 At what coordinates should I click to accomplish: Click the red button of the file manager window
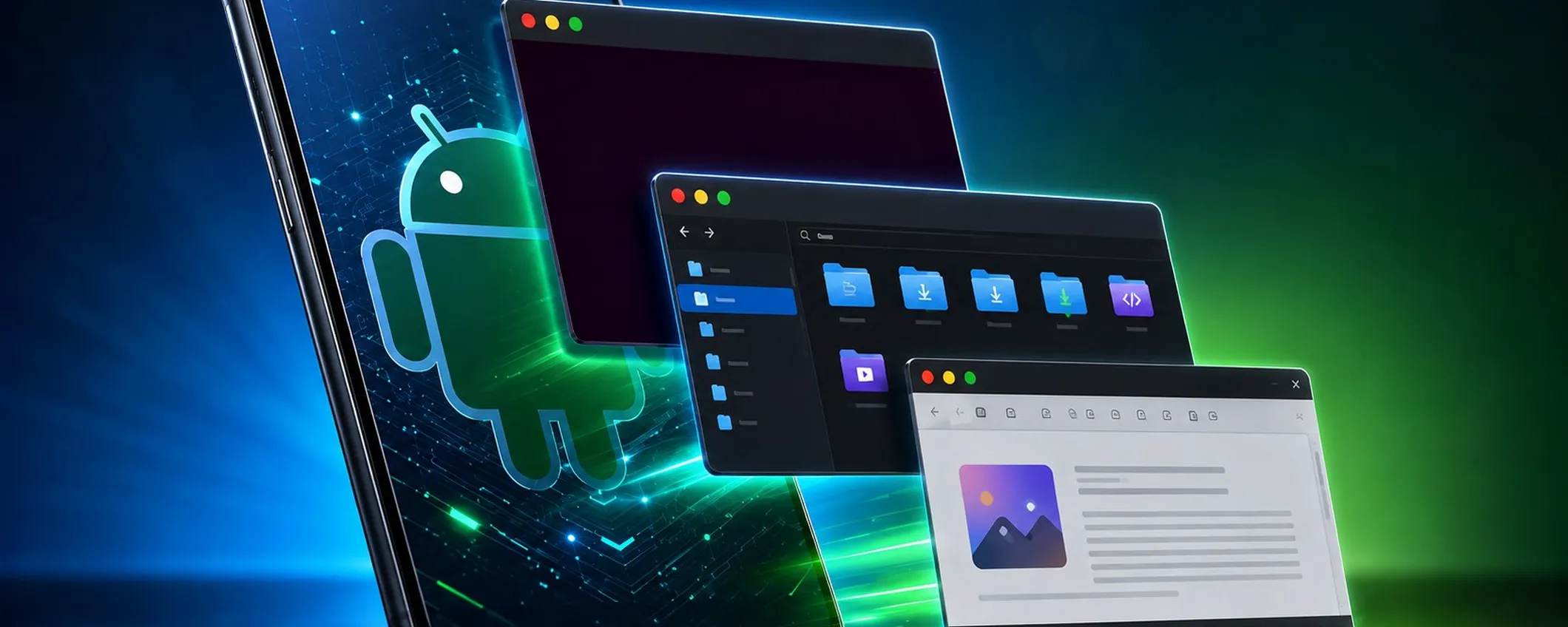tap(677, 196)
